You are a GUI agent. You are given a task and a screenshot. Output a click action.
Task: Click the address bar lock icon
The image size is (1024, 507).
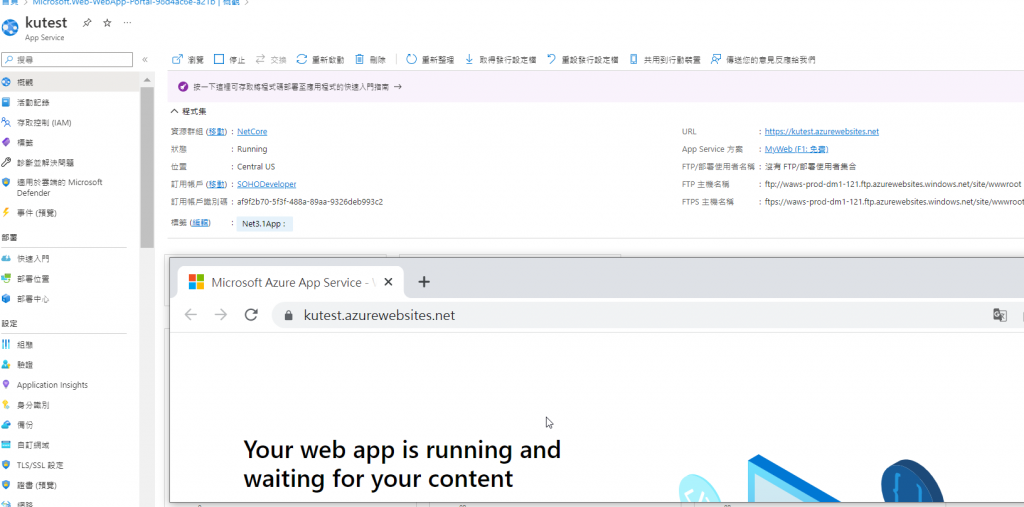pyautogui.click(x=289, y=316)
